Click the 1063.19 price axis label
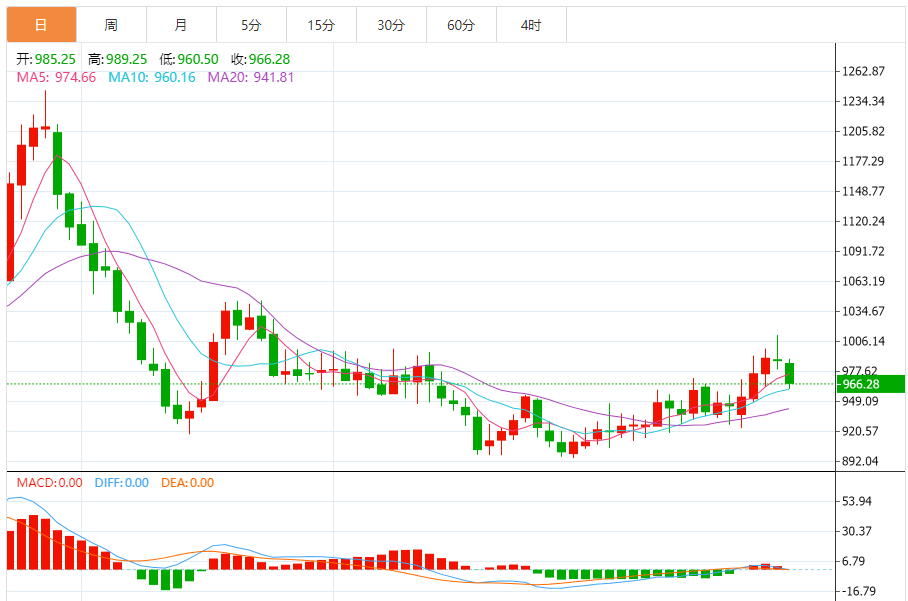 click(863, 281)
